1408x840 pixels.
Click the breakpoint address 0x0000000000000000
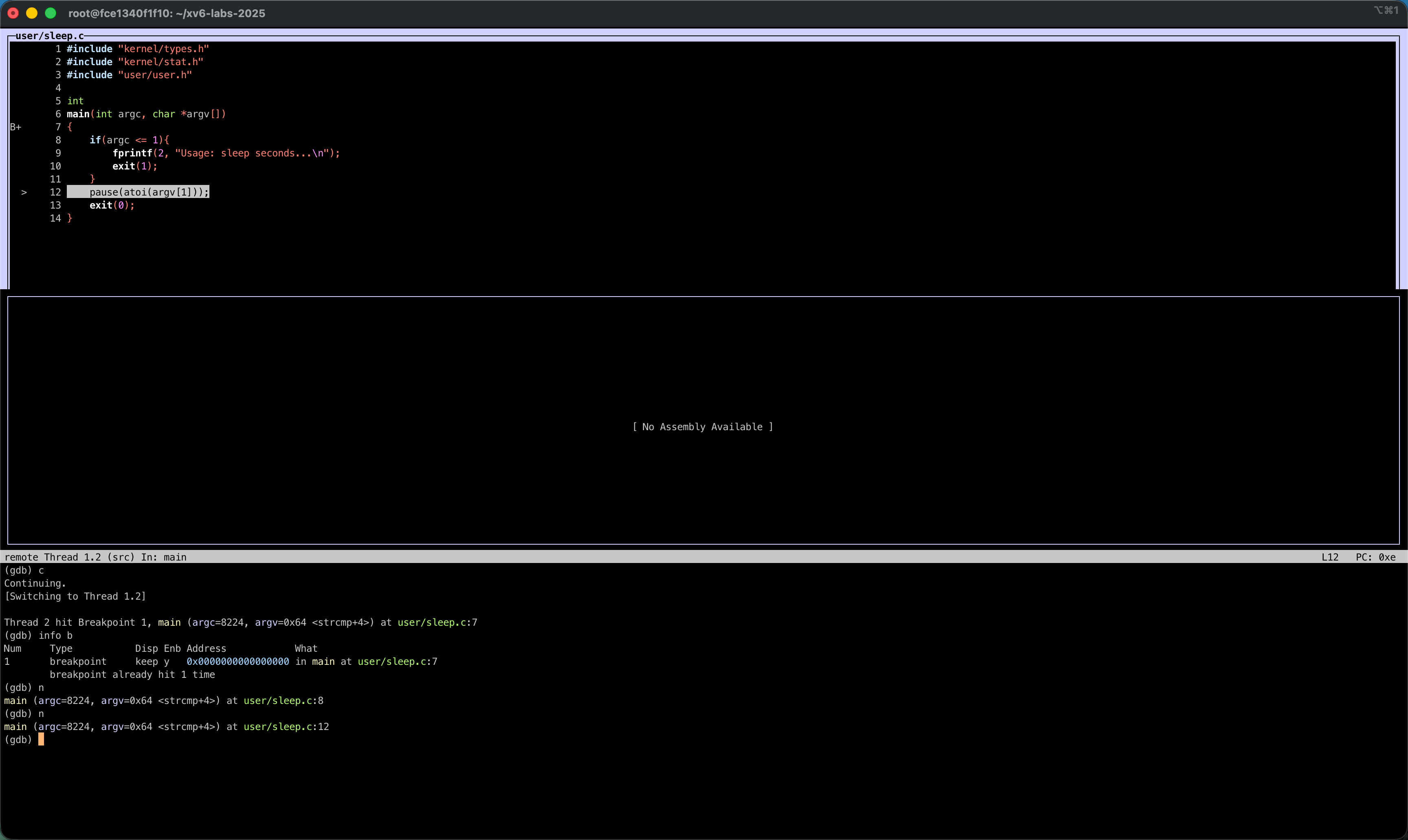coord(238,662)
